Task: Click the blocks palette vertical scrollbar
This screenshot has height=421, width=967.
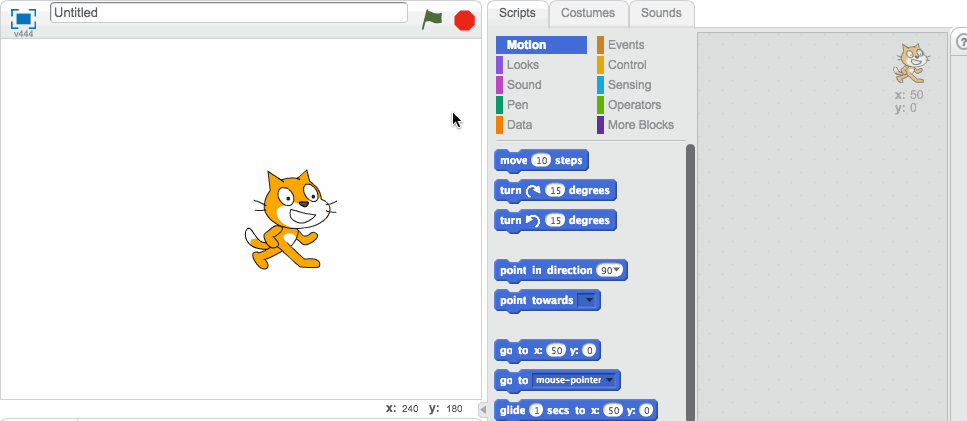Action: [x=690, y=282]
